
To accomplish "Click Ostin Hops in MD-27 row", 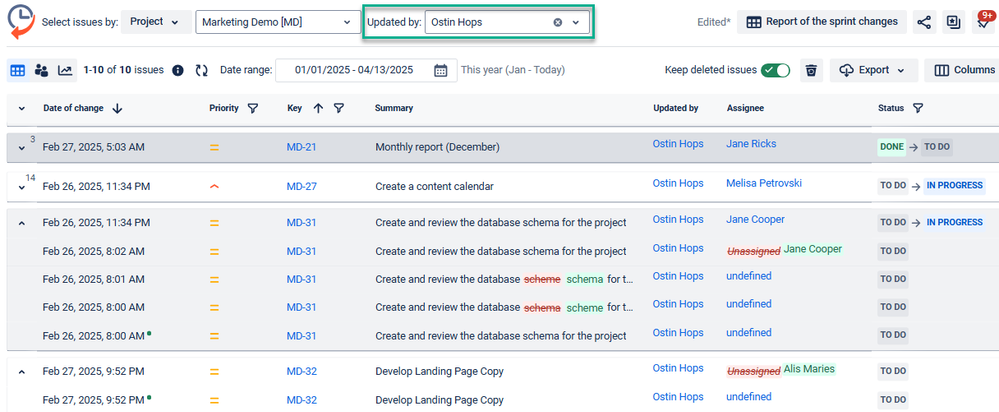I will (678, 183).
